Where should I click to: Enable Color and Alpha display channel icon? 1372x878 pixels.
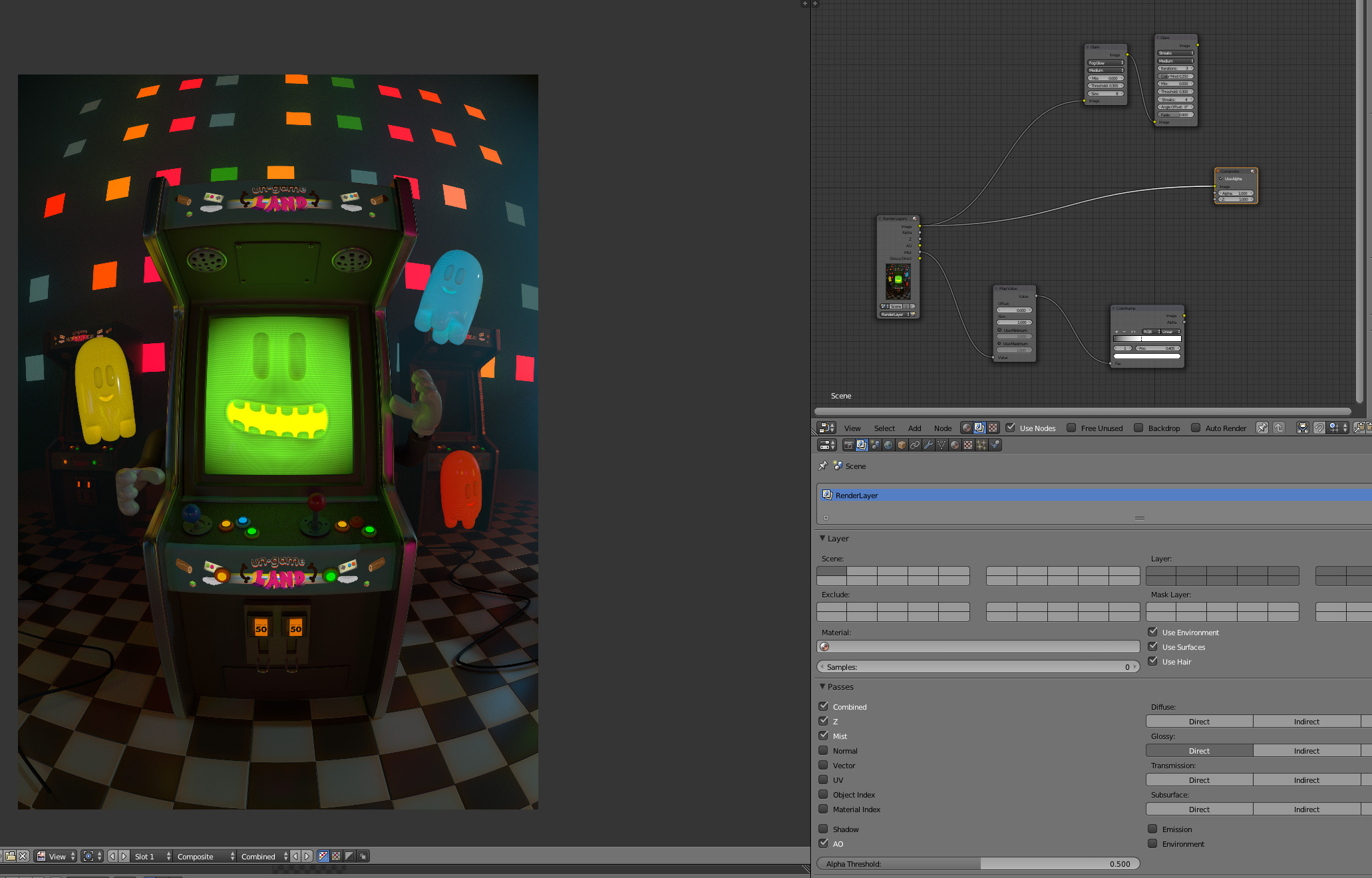tap(323, 856)
